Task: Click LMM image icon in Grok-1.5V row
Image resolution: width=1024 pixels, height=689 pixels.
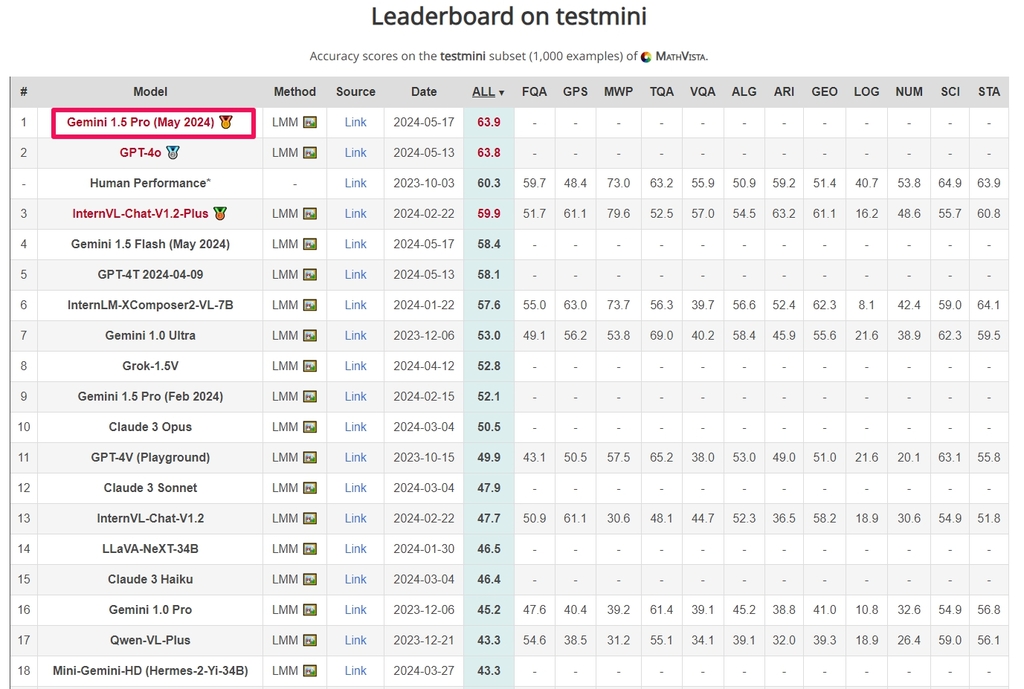Action: point(310,366)
